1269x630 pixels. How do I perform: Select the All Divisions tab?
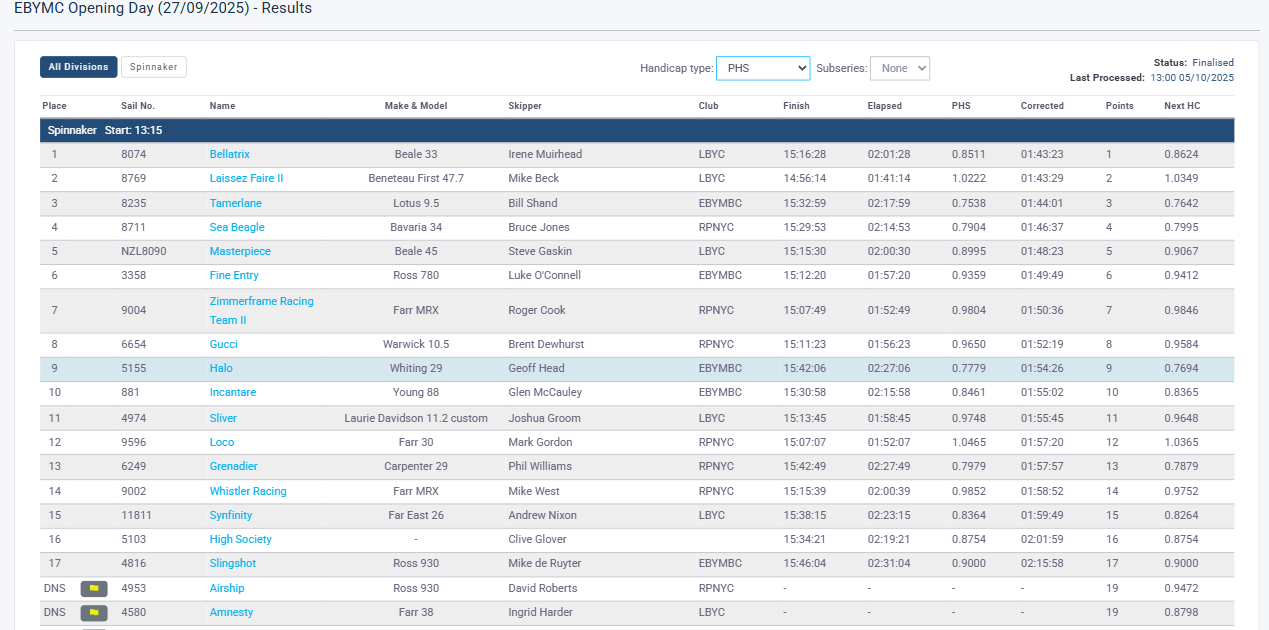[x=79, y=67]
